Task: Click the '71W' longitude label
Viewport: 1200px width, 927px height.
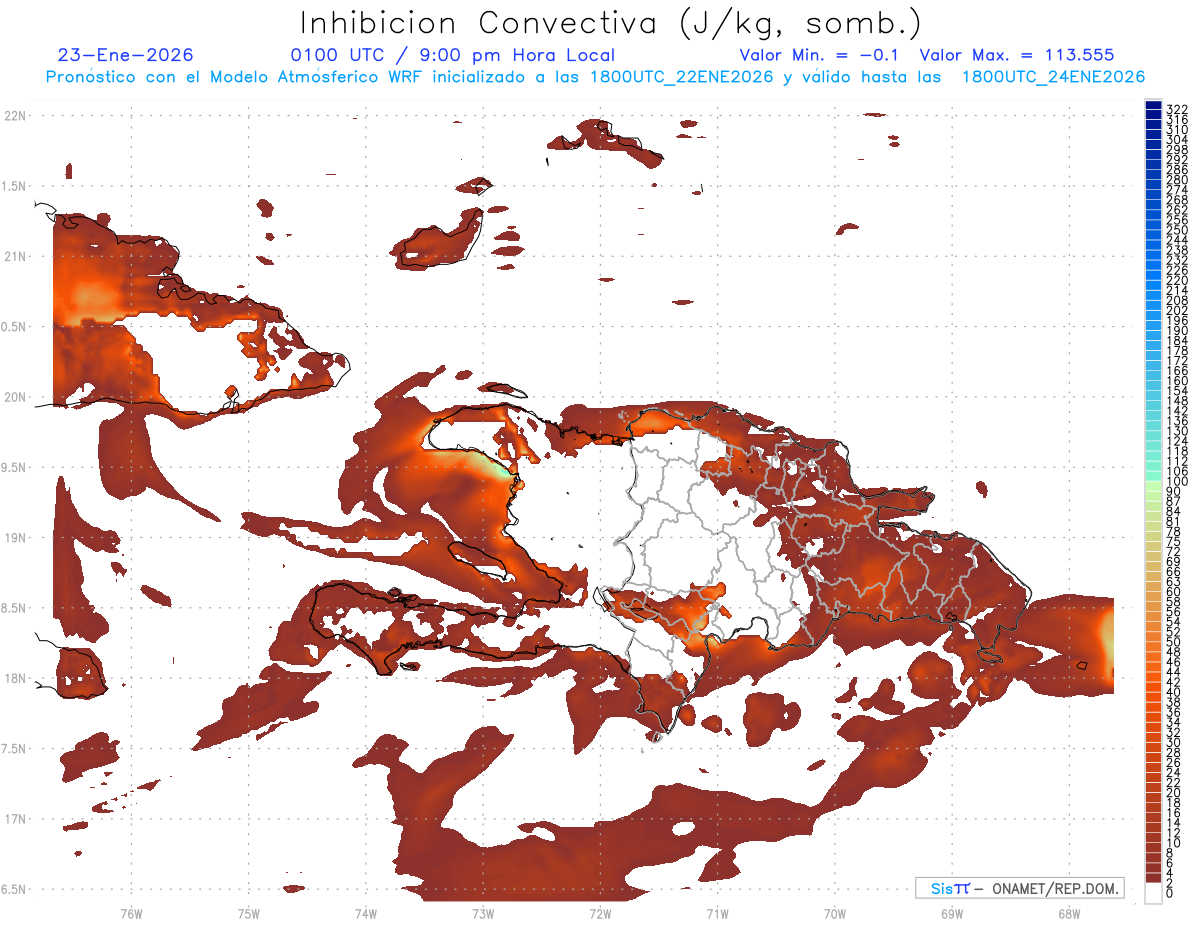Action: pos(717,913)
